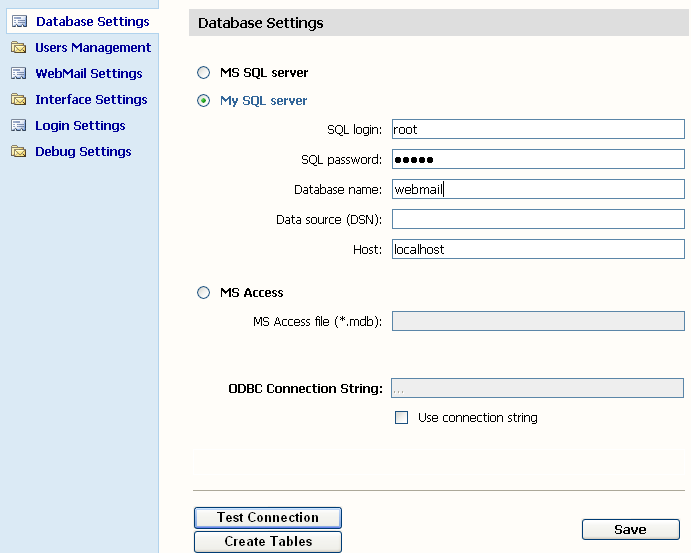
Task: Click the Login Settings sidebar icon
Action: (x=18, y=125)
